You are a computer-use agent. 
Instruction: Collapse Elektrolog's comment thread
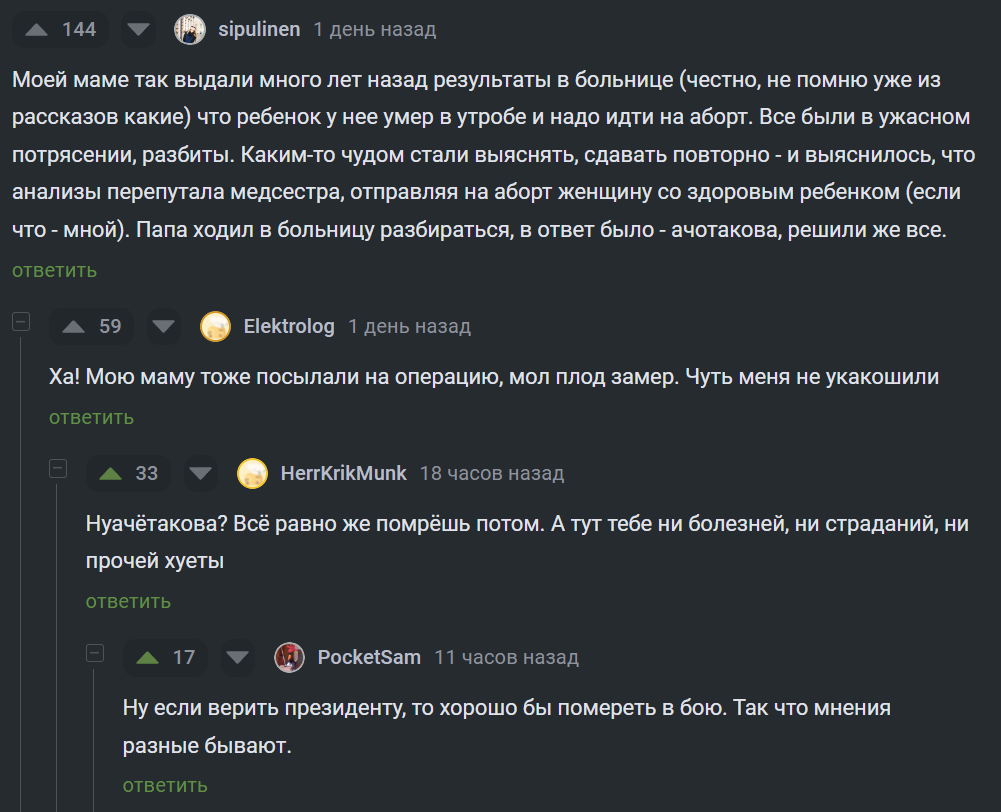(x=21, y=322)
